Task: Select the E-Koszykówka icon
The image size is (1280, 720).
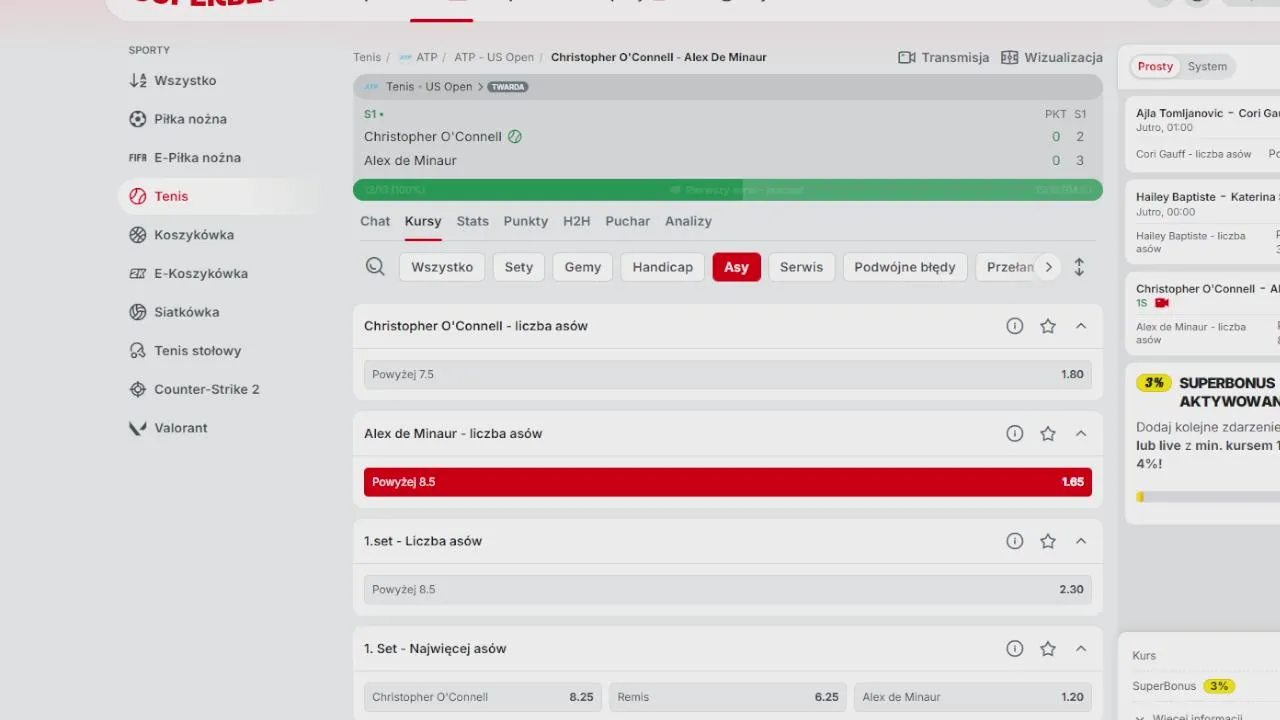Action: 138,274
